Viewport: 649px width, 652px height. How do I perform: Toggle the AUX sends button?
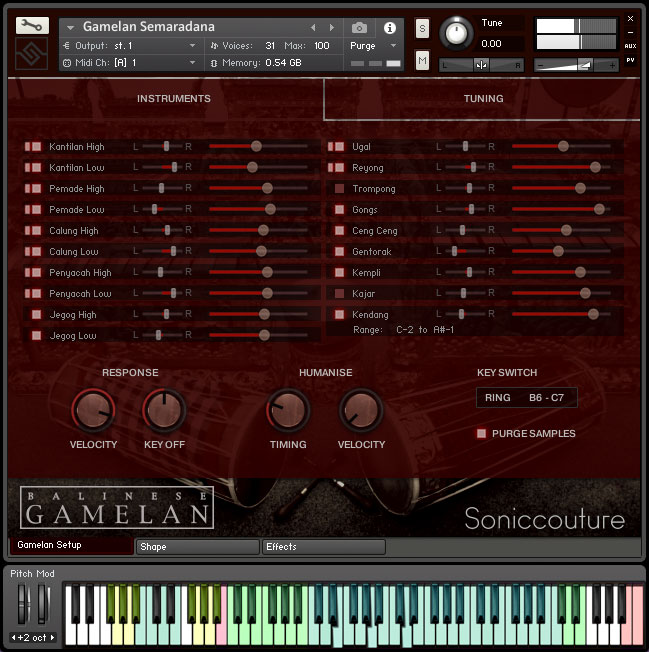(x=630, y=46)
